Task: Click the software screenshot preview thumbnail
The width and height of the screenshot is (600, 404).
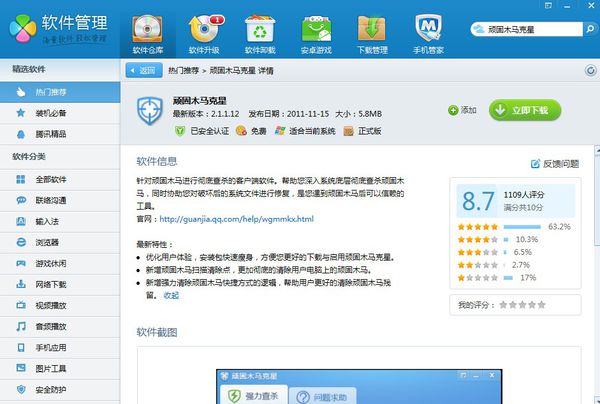Action: point(359,386)
